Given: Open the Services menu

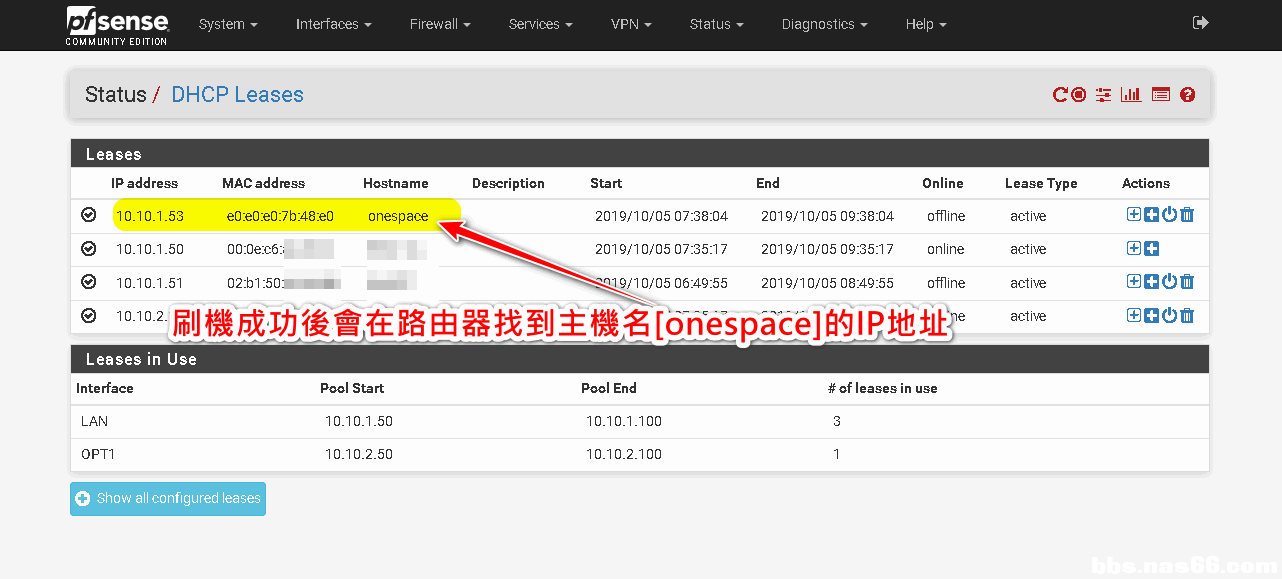Looking at the screenshot, I should (541, 24).
